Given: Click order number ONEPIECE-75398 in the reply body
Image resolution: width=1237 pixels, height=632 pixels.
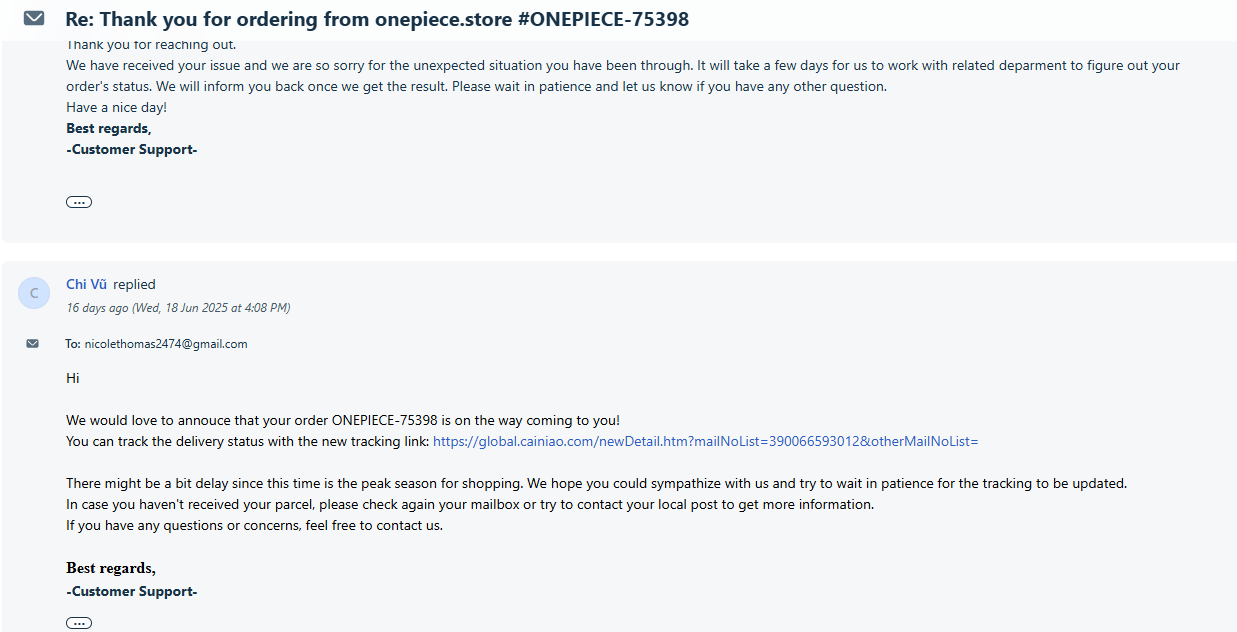Looking at the screenshot, I should pyautogui.click(x=385, y=420).
